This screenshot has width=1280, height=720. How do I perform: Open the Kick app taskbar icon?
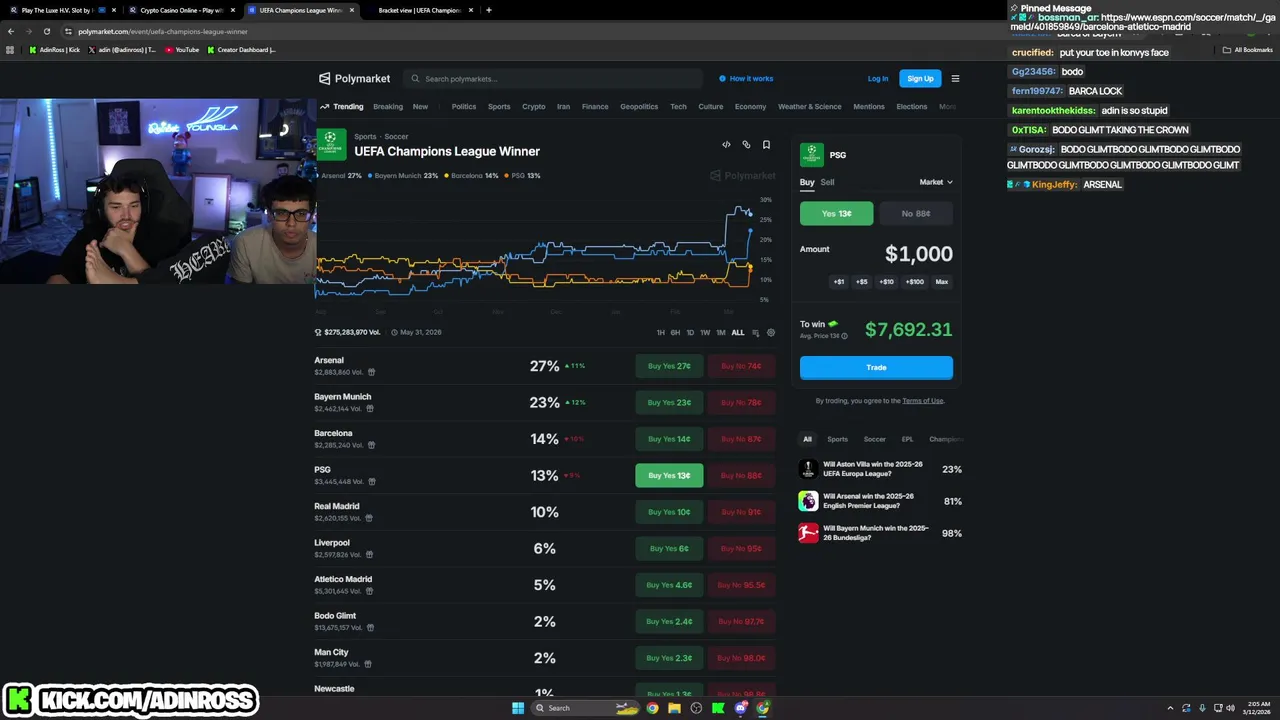[x=718, y=708]
